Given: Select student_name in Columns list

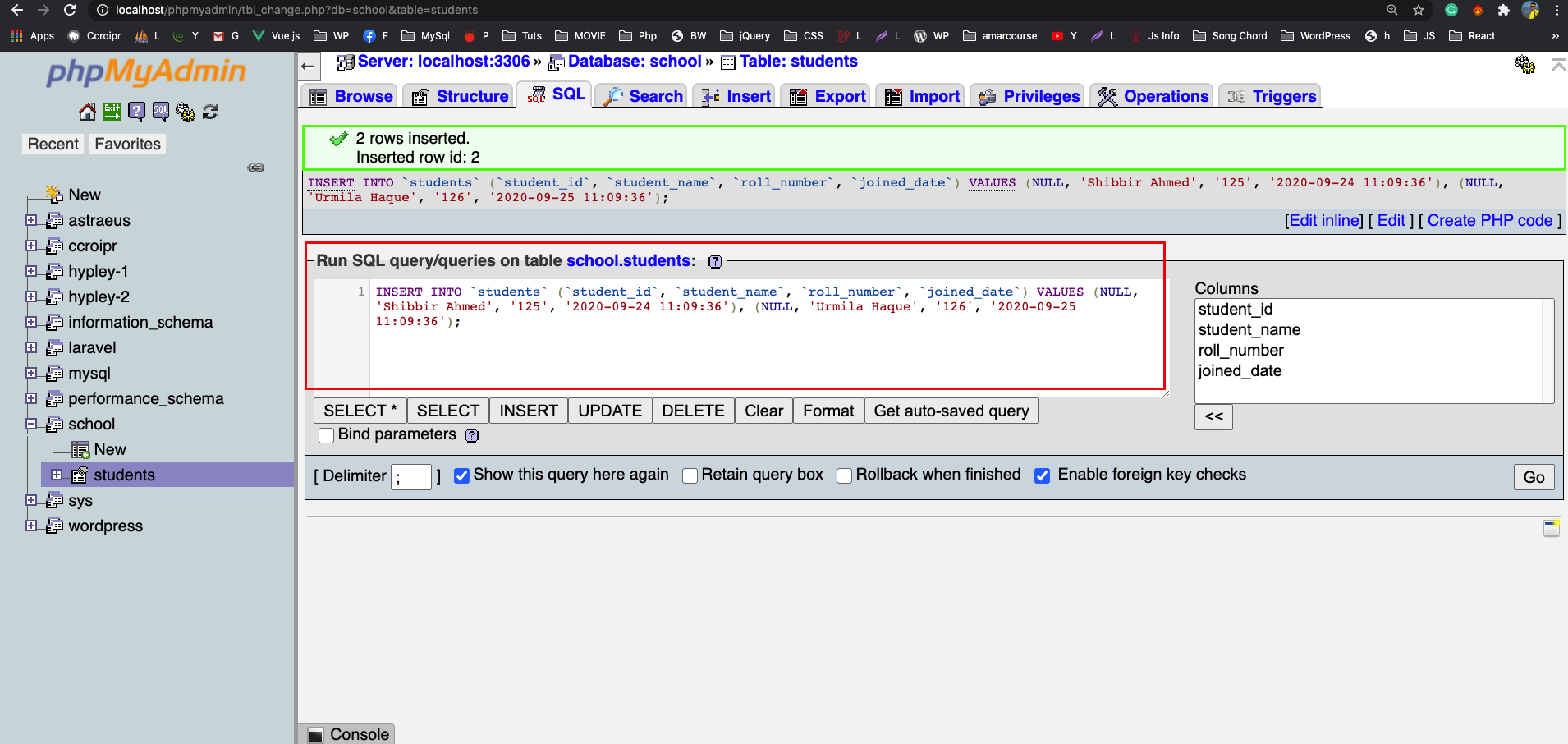Looking at the screenshot, I should click(1249, 330).
